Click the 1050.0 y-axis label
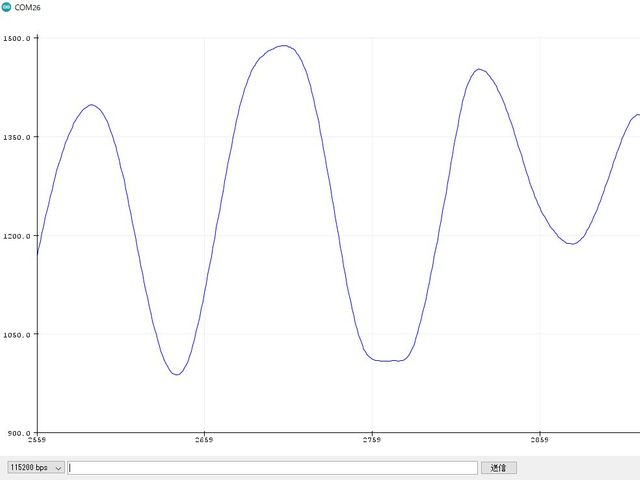The image size is (640, 480). coord(17,335)
